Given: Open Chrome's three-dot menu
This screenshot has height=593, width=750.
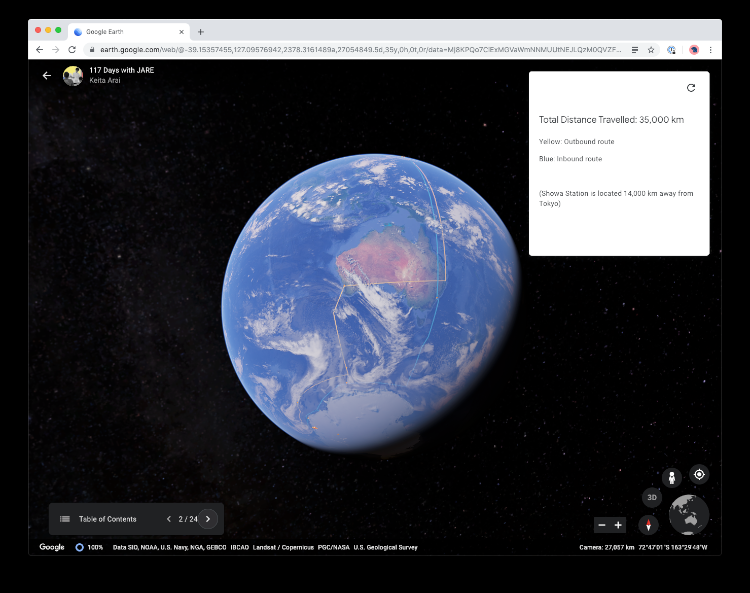Looking at the screenshot, I should tap(710, 50).
